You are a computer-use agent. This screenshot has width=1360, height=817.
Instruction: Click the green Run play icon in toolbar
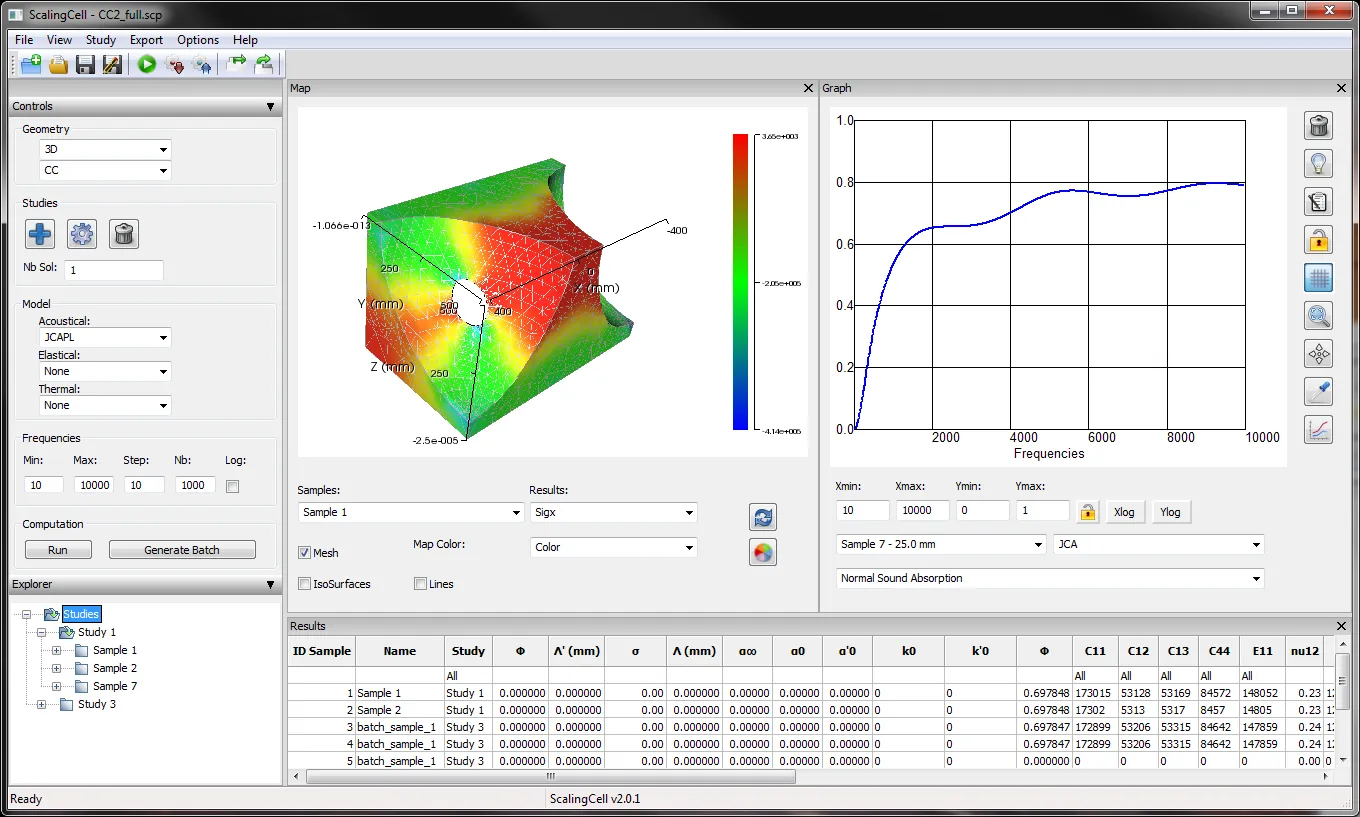click(147, 65)
